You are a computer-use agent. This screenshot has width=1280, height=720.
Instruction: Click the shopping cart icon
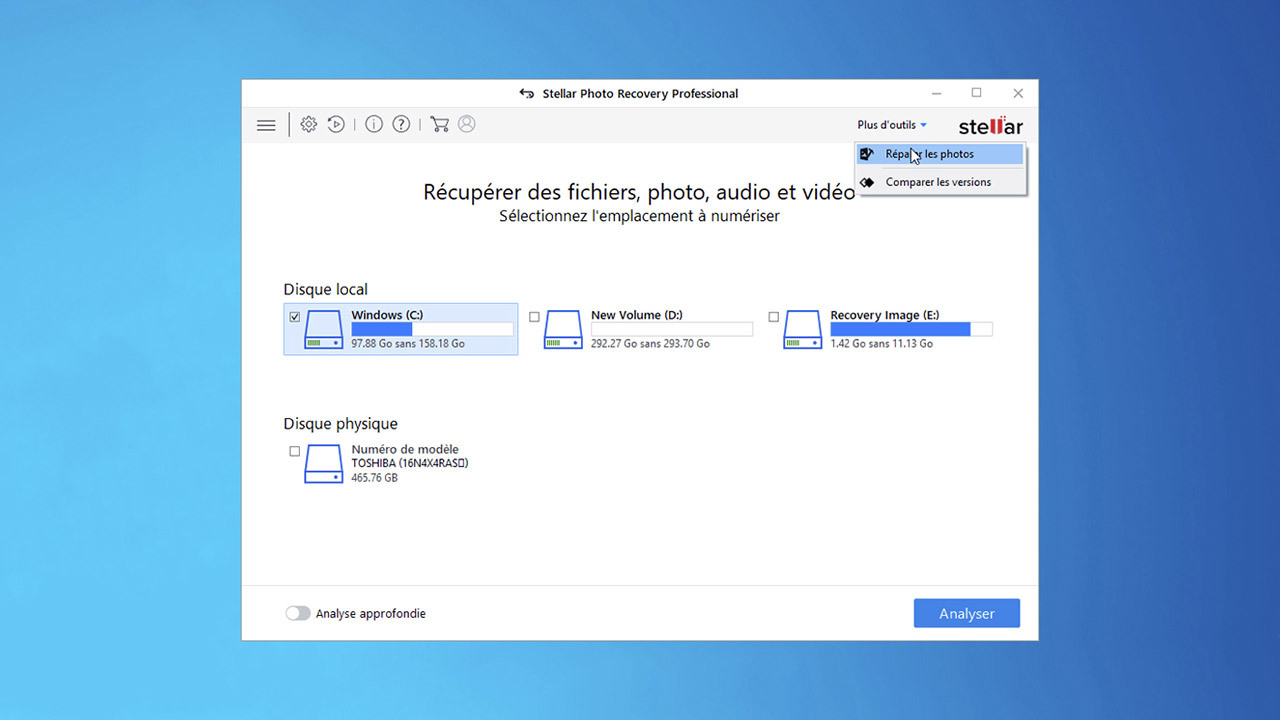click(x=439, y=124)
